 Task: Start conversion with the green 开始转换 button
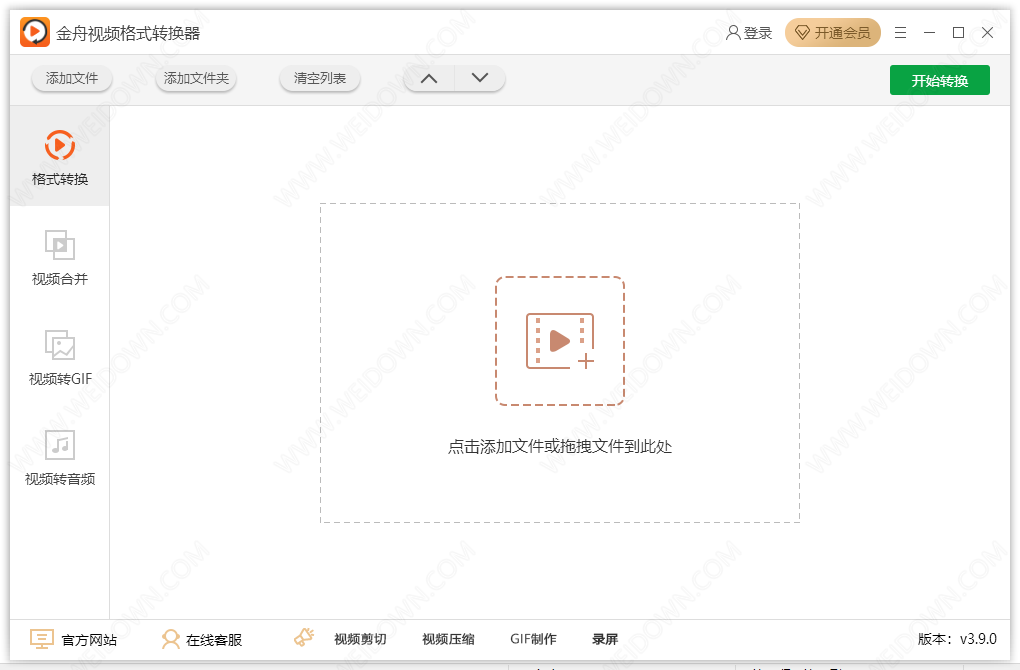coord(939,80)
